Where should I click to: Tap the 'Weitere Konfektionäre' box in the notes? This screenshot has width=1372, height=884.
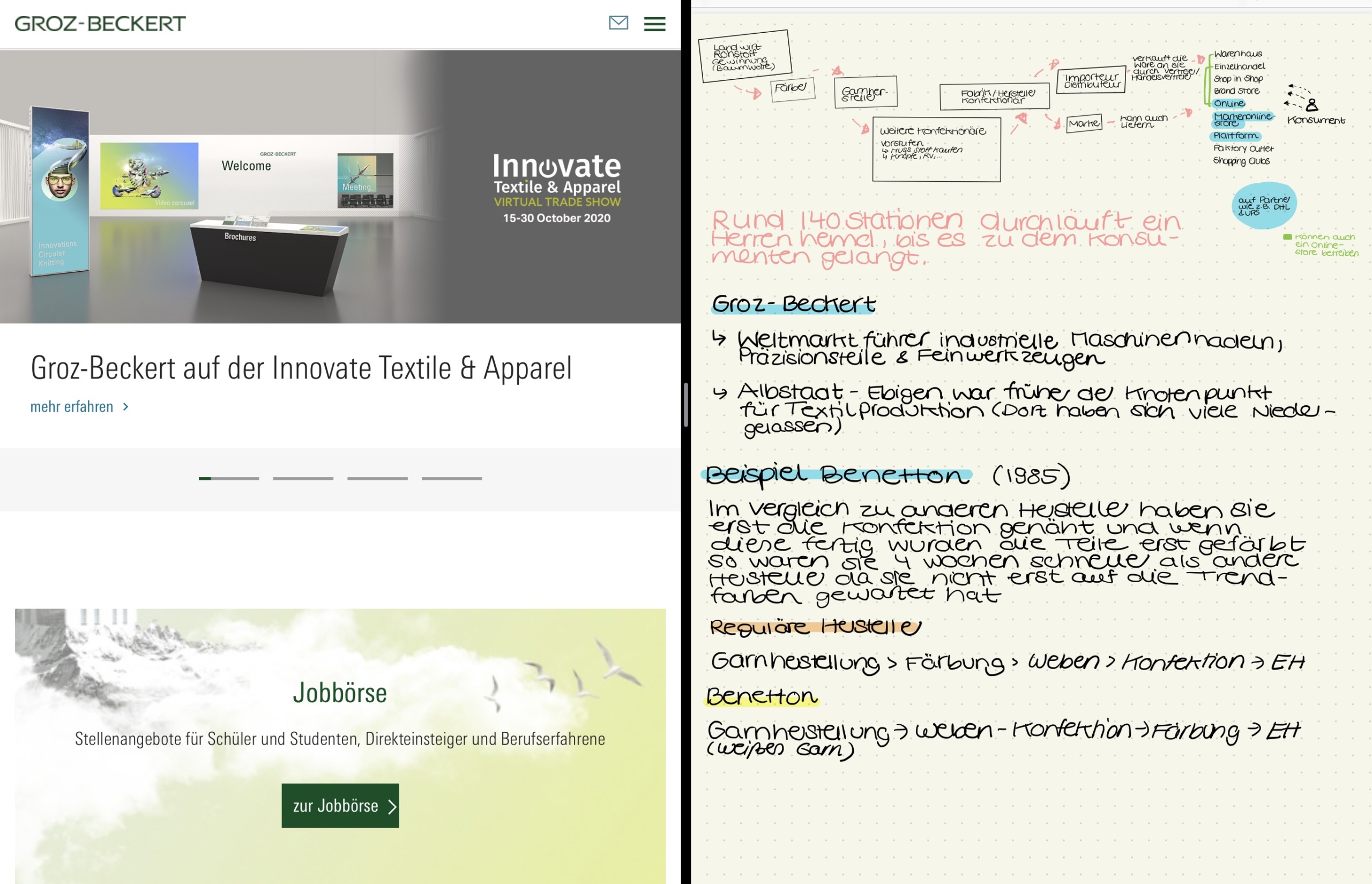point(936,149)
